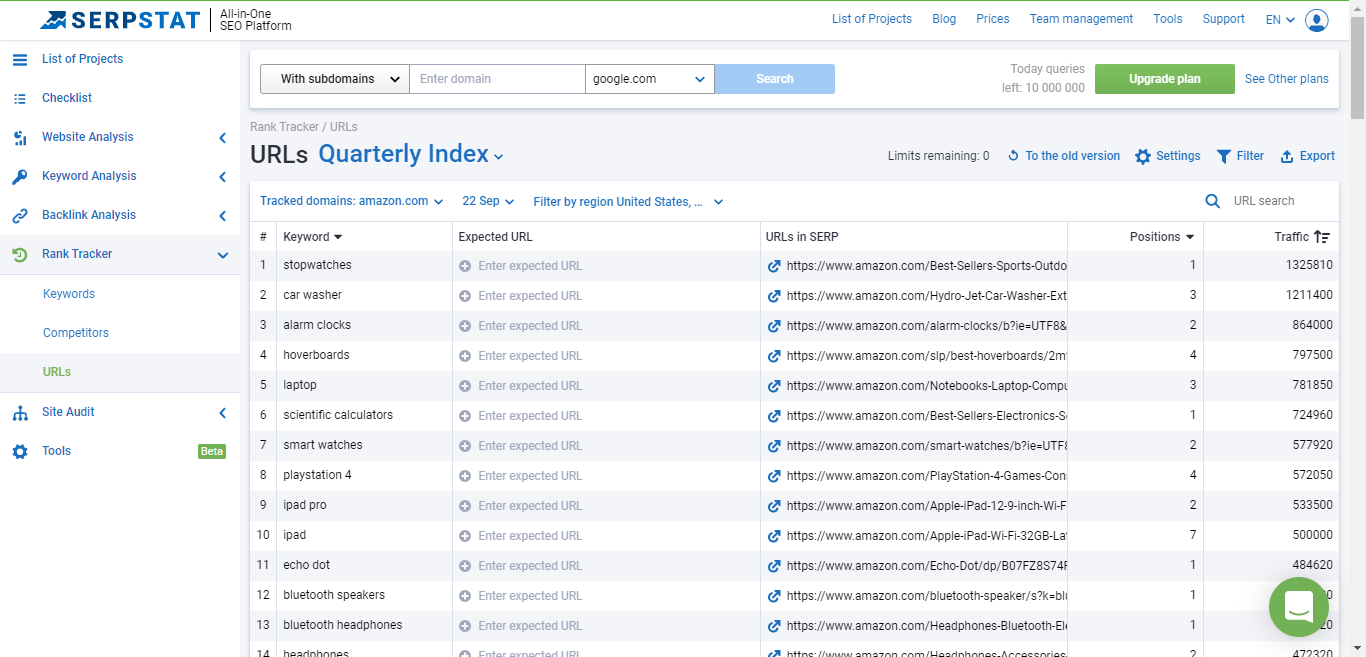Viewport: 1366px width, 657px height.
Task: Expand the Keyword Analysis chevron
Action: point(222,177)
